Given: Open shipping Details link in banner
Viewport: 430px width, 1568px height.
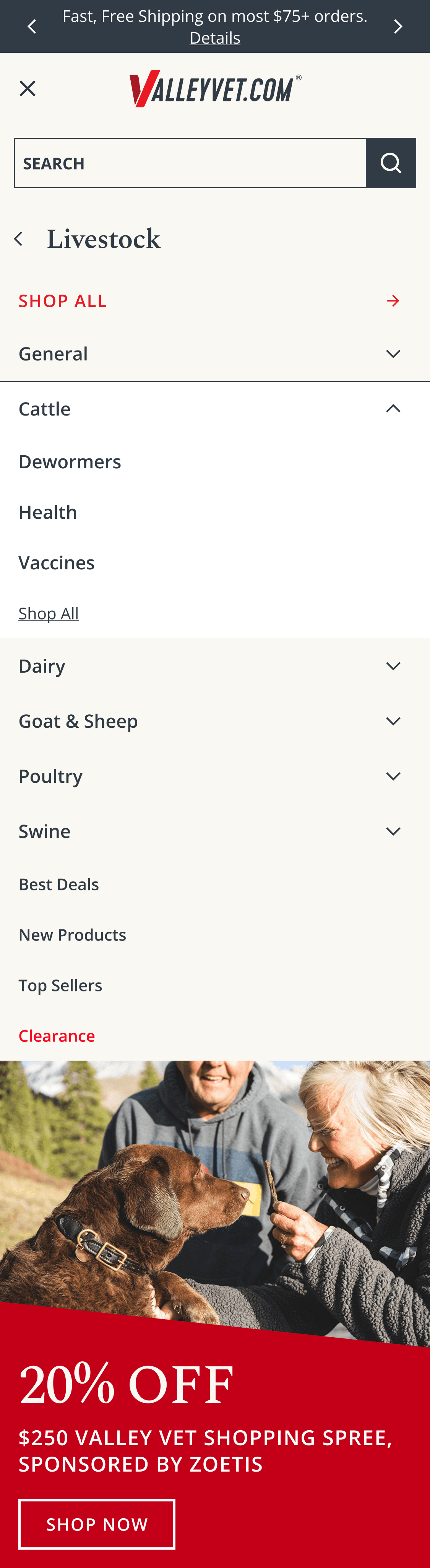Looking at the screenshot, I should (x=215, y=38).
